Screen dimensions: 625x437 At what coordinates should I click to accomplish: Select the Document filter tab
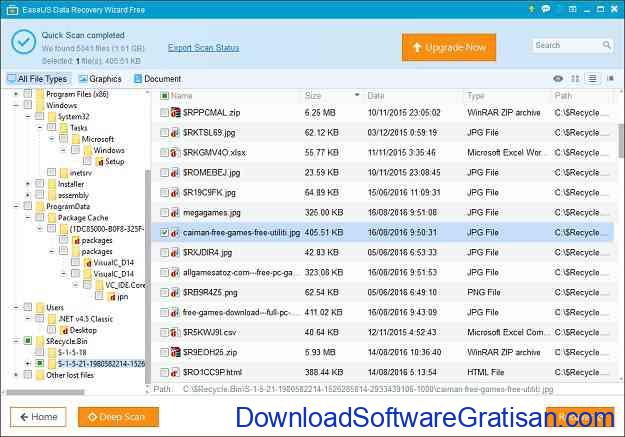tap(157, 79)
